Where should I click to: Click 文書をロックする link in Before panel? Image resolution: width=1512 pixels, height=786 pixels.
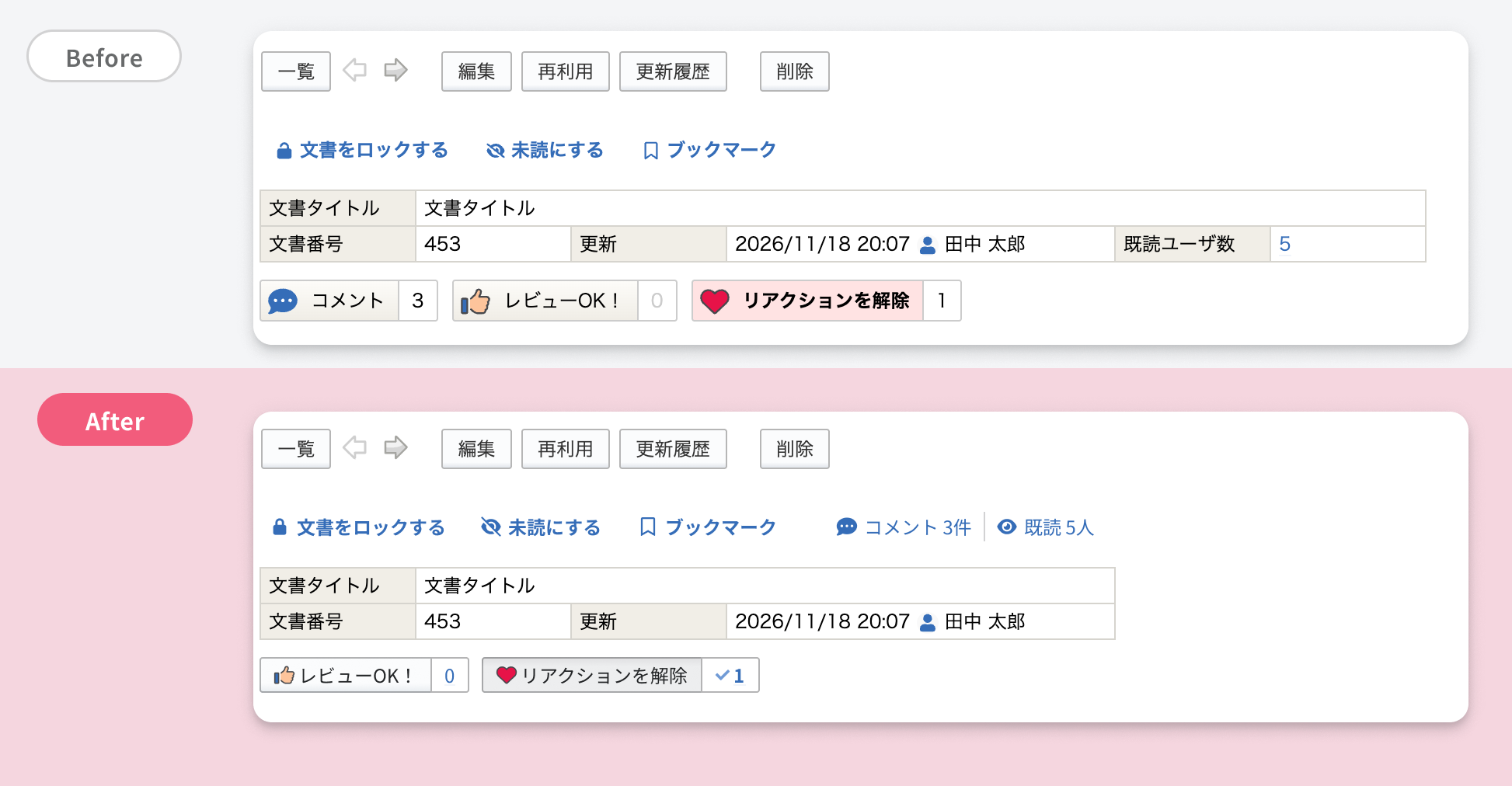374,150
